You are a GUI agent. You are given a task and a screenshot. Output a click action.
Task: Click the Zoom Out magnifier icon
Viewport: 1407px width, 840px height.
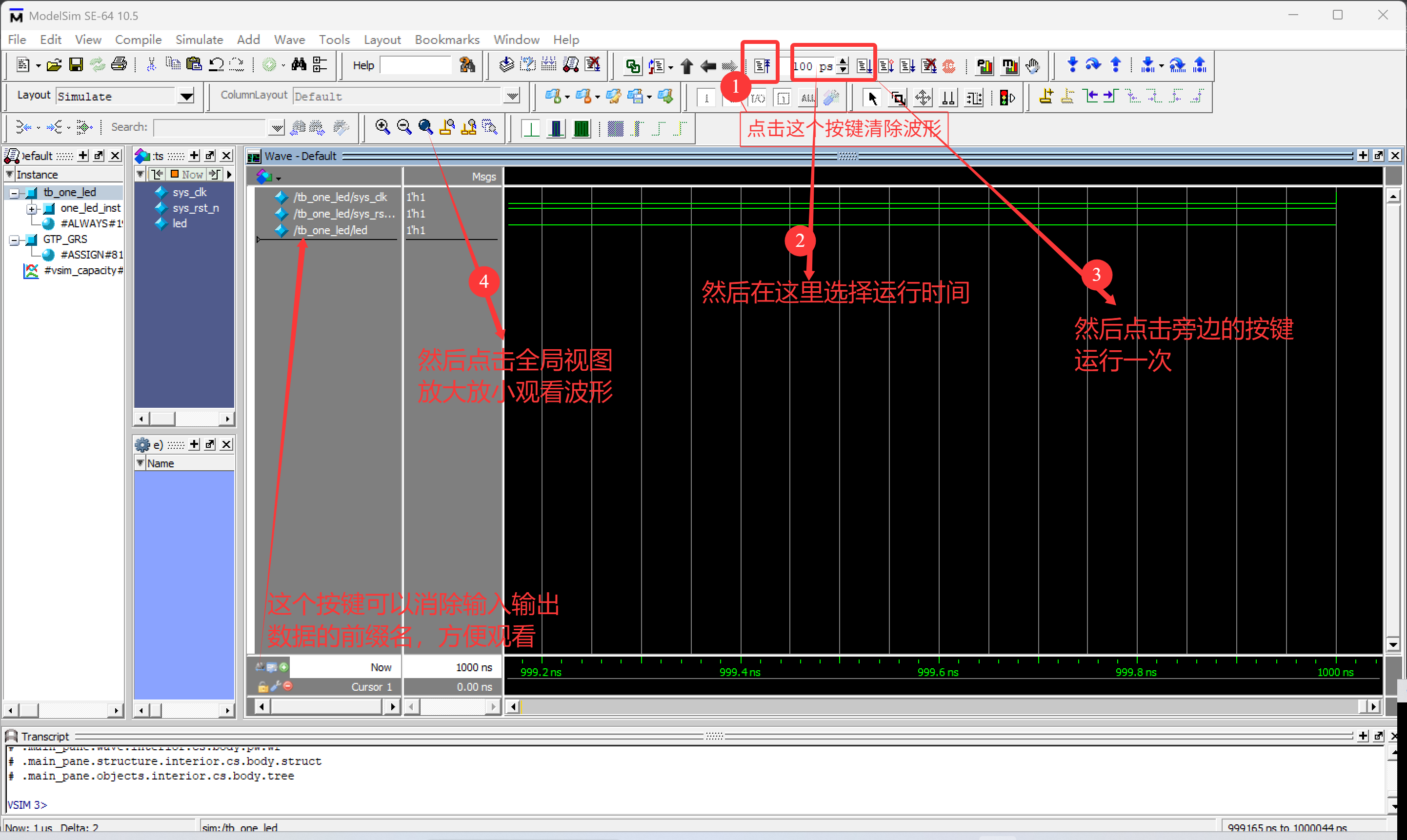[404, 127]
